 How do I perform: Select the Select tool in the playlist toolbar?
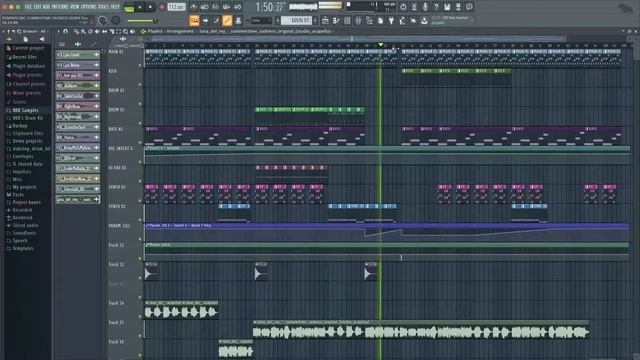click(x=118, y=31)
